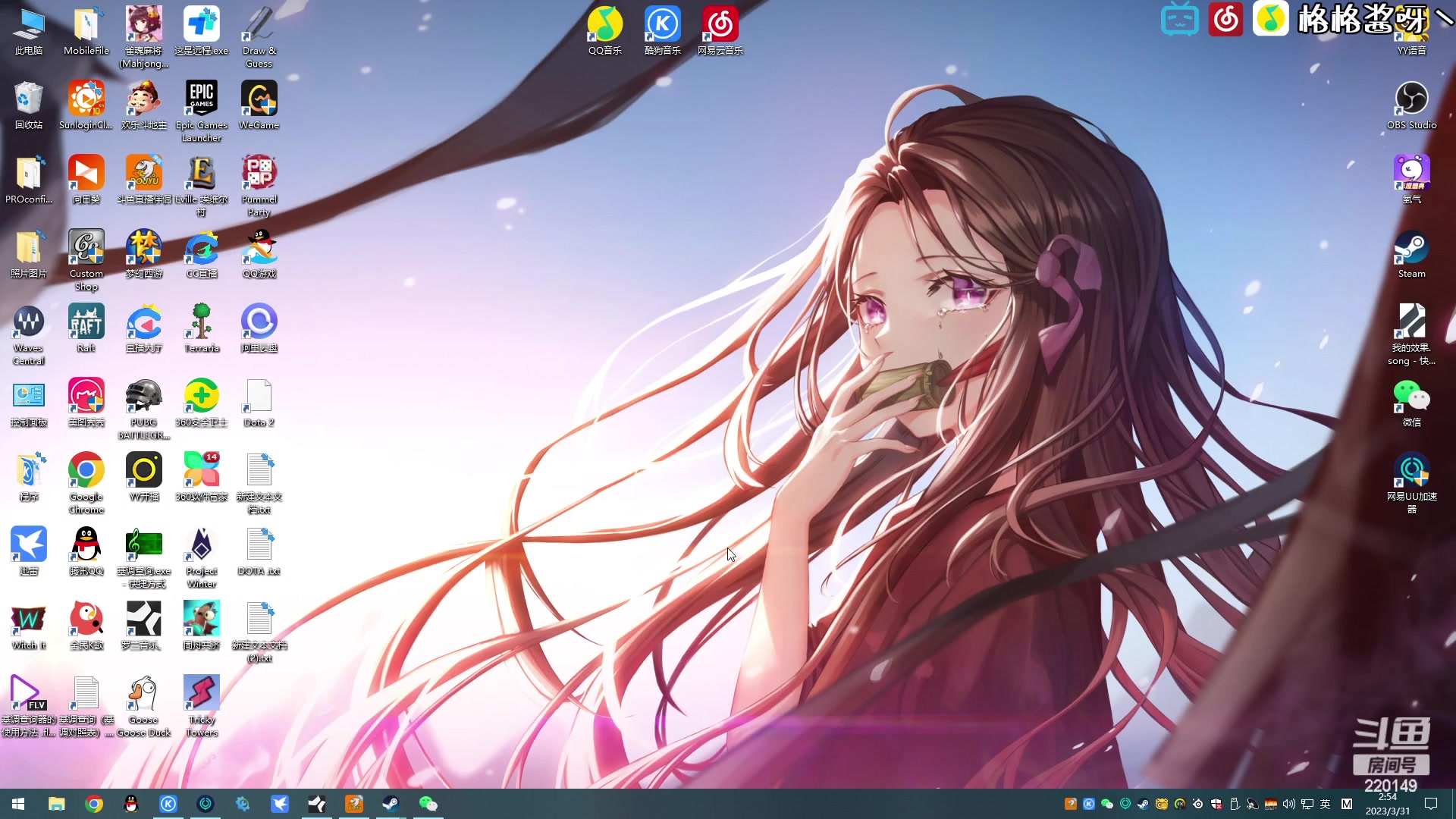Open the taskbar clock and date
The width and height of the screenshot is (1456, 819).
(x=1388, y=804)
